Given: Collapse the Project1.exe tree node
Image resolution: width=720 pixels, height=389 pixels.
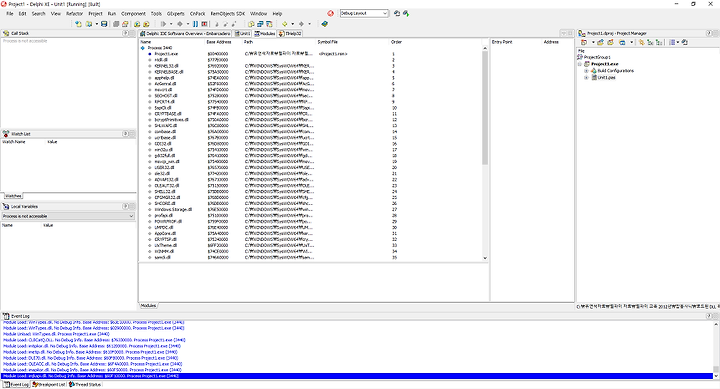Looking at the screenshot, I should point(579,64).
